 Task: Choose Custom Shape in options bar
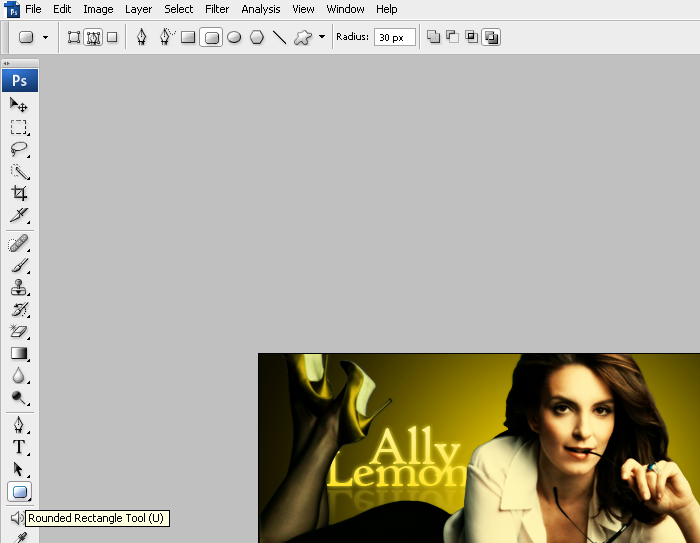(303, 38)
